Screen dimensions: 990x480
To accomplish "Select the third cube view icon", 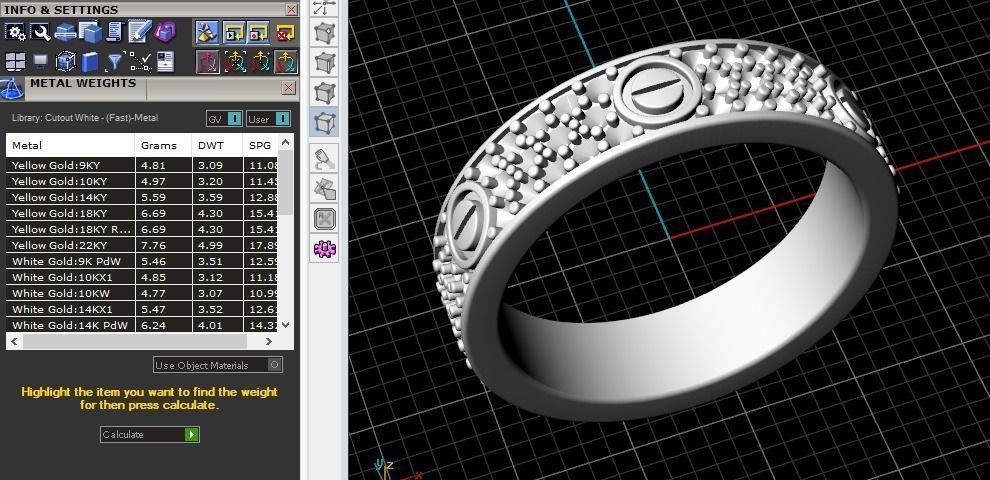I will pos(325,92).
